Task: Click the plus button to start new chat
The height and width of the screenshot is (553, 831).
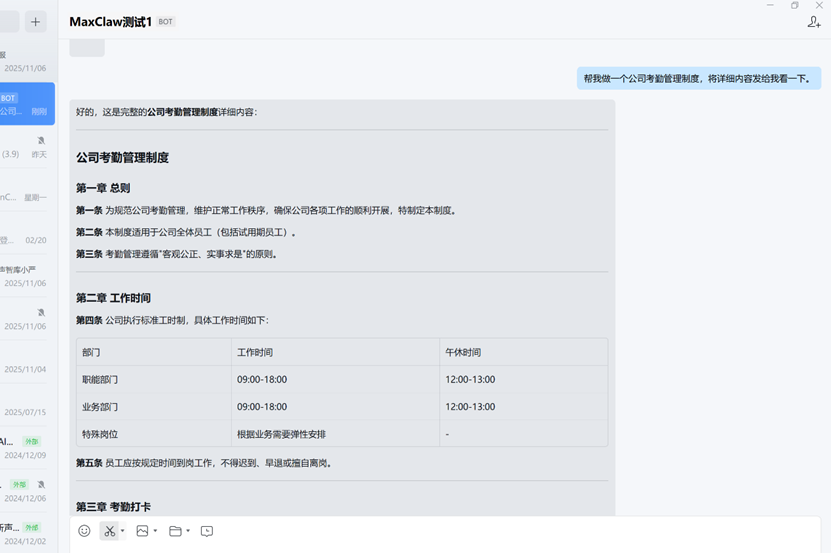Action: point(36,22)
